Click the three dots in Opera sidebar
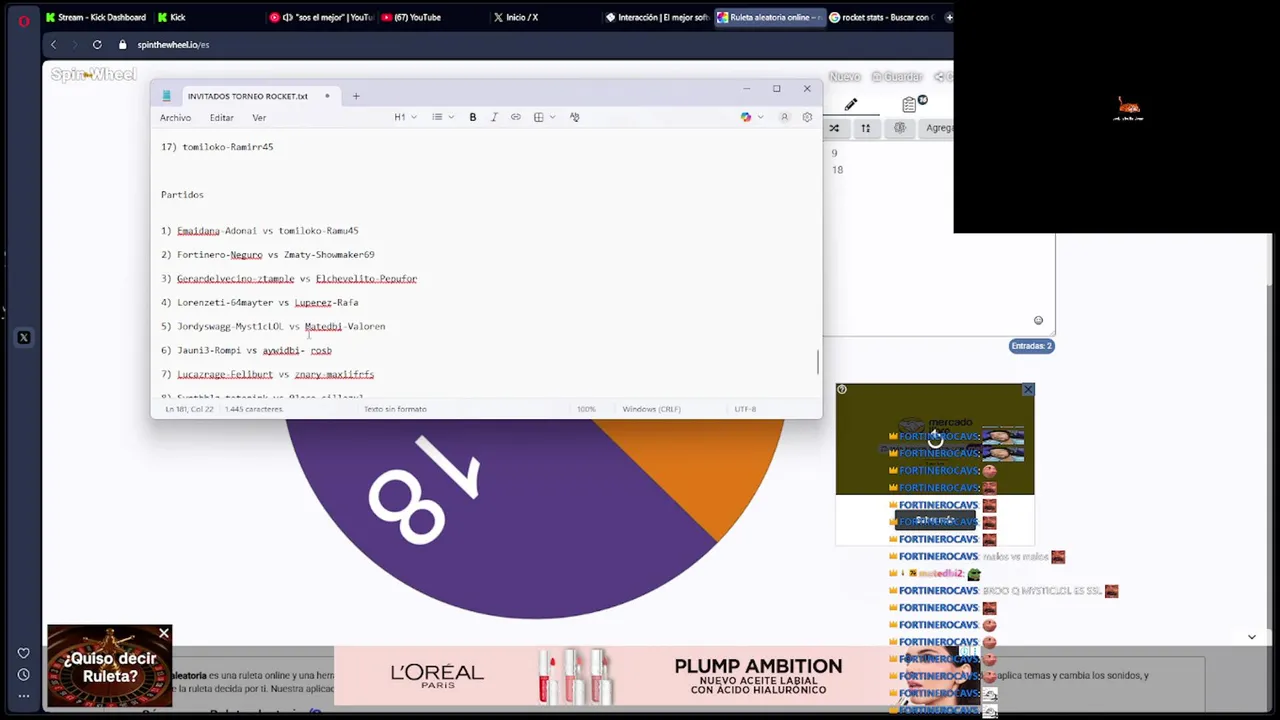 (23, 697)
